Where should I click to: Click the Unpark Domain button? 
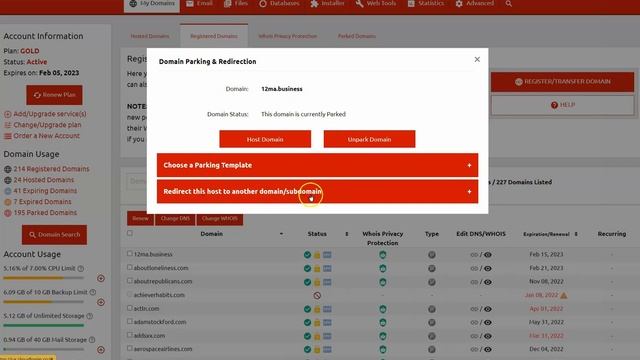[x=369, y=139]
